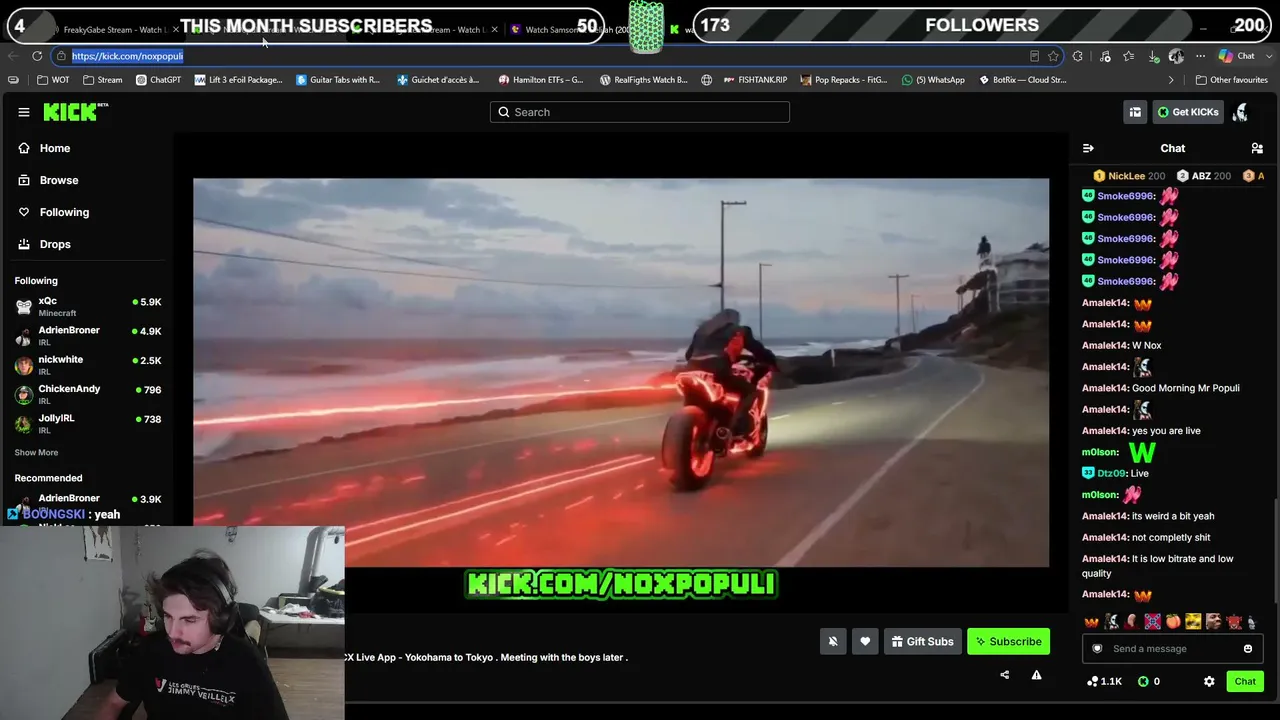
Task: Click the Get KICKs button
Action: [1188, 112]
